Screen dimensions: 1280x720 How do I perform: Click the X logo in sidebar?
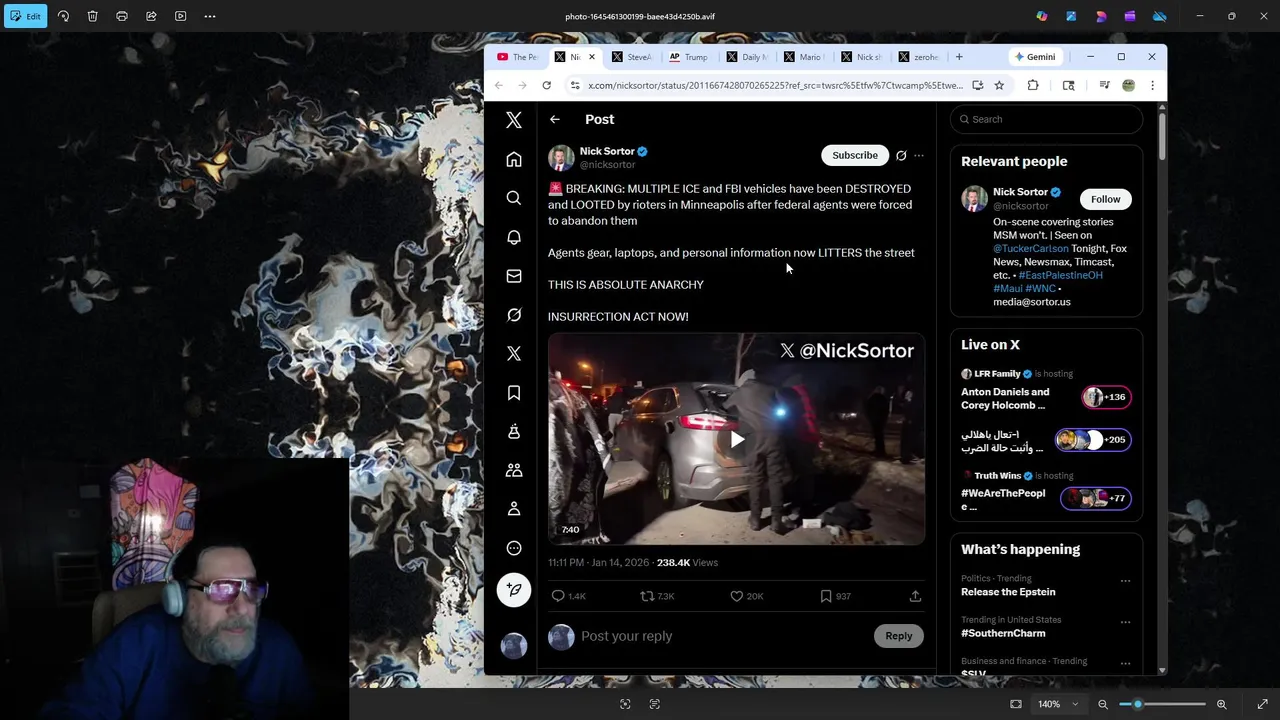point(514,120)
